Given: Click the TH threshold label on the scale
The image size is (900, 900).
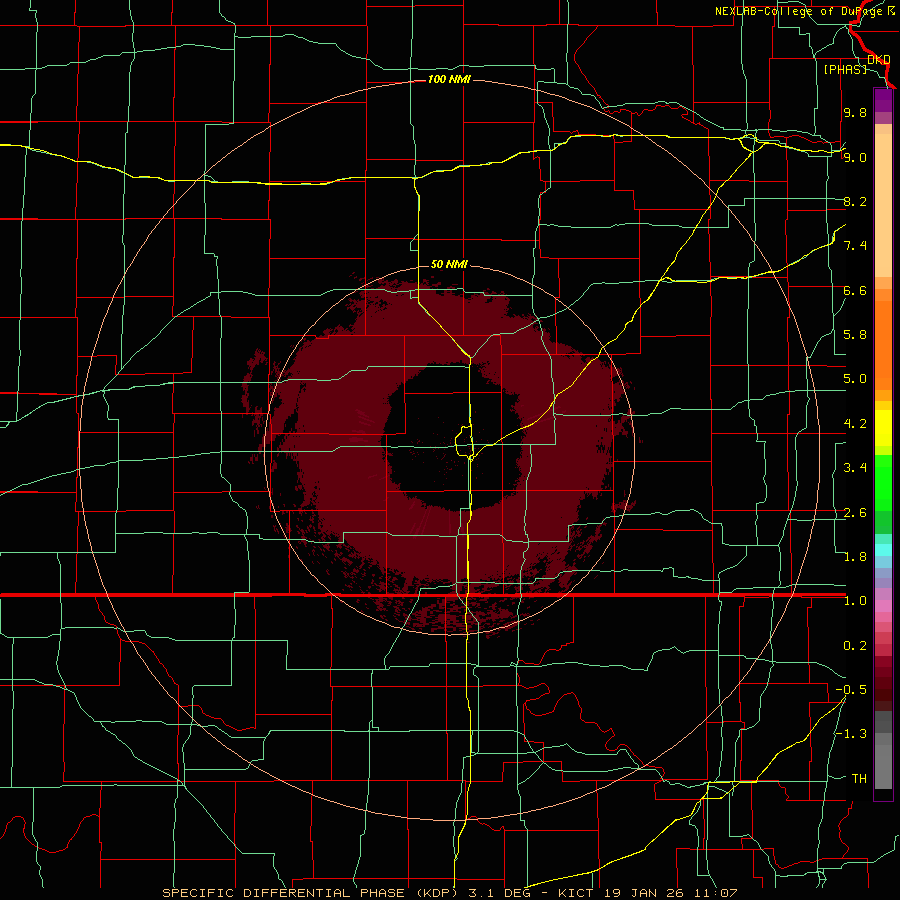Looking at the screenshot, I should [859, 779].
